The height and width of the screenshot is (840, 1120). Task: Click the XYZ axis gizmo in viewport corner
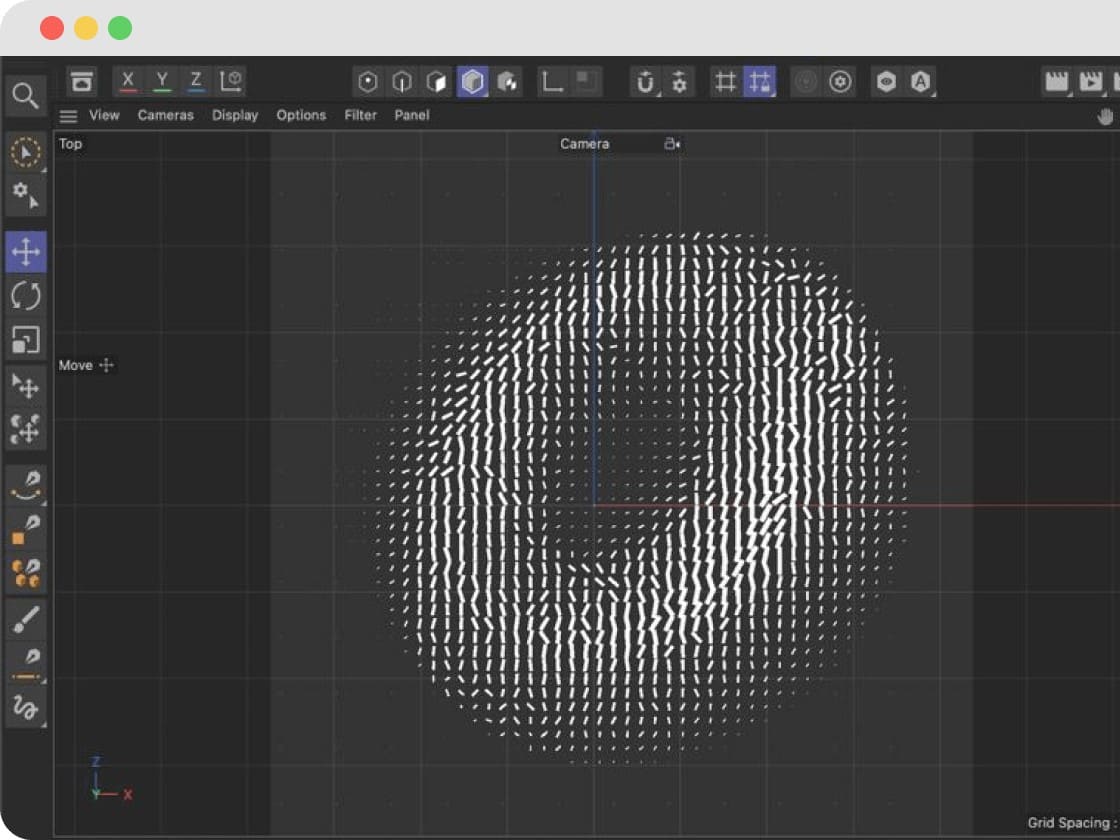[111, 780]
